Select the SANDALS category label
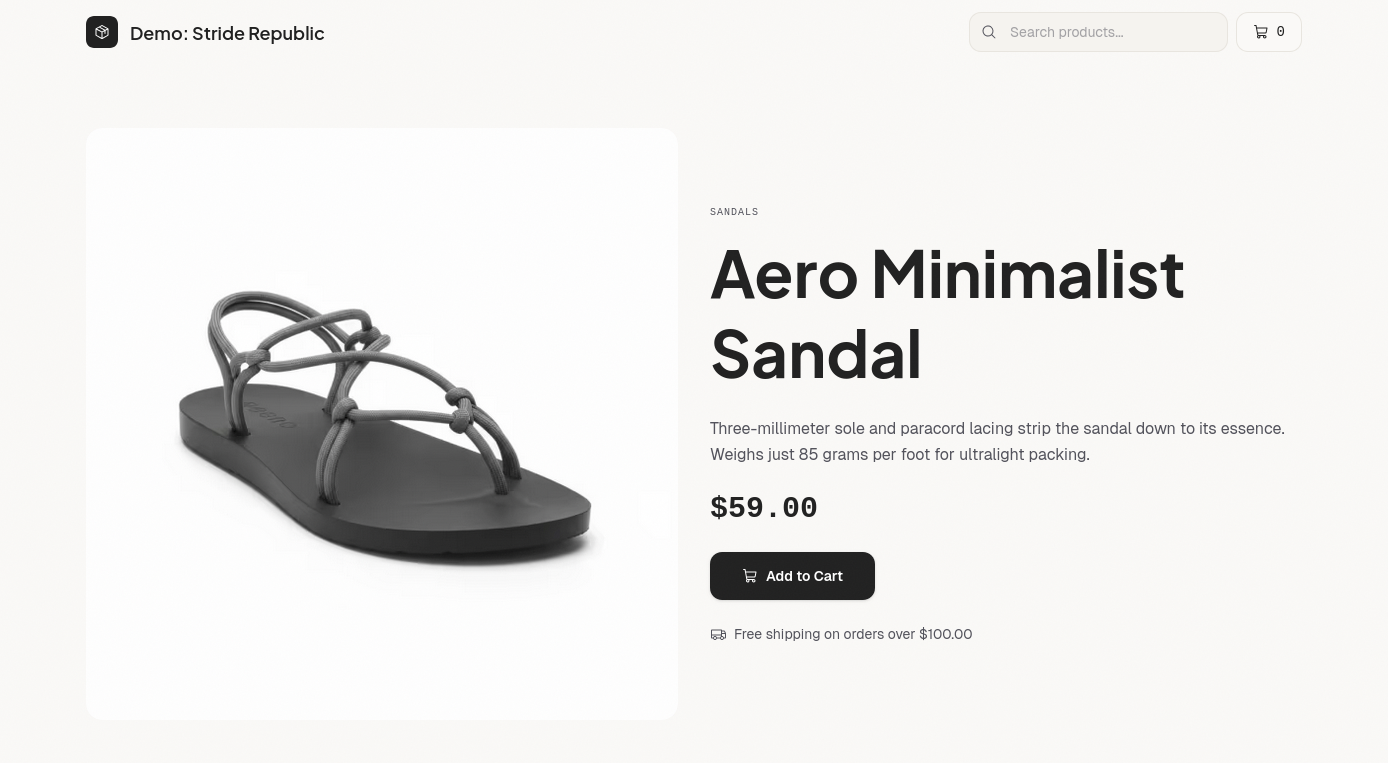This screenshot has height=763, width=1388. pos(734,211)
